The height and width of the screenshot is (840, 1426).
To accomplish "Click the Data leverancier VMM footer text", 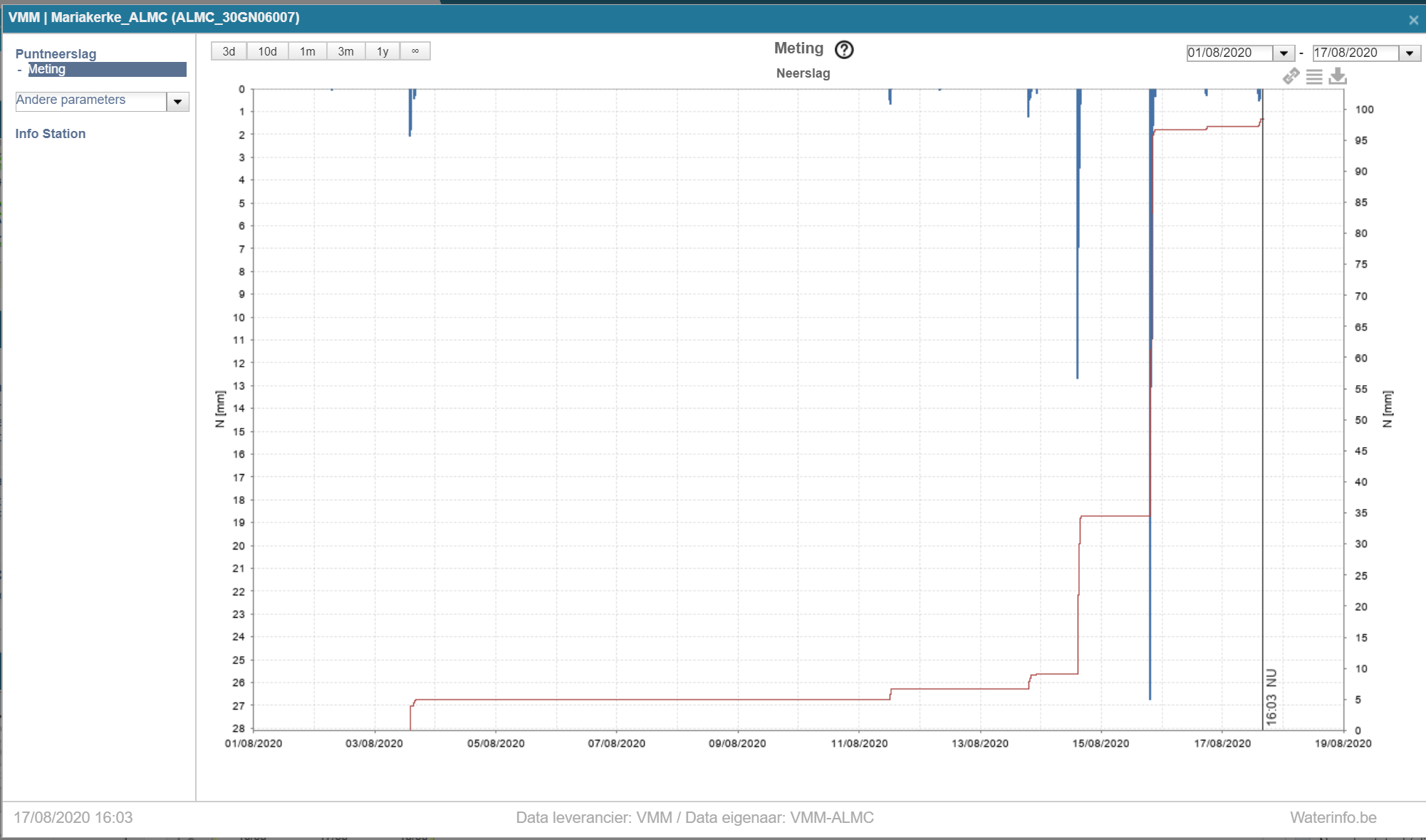I will point(694,818).
